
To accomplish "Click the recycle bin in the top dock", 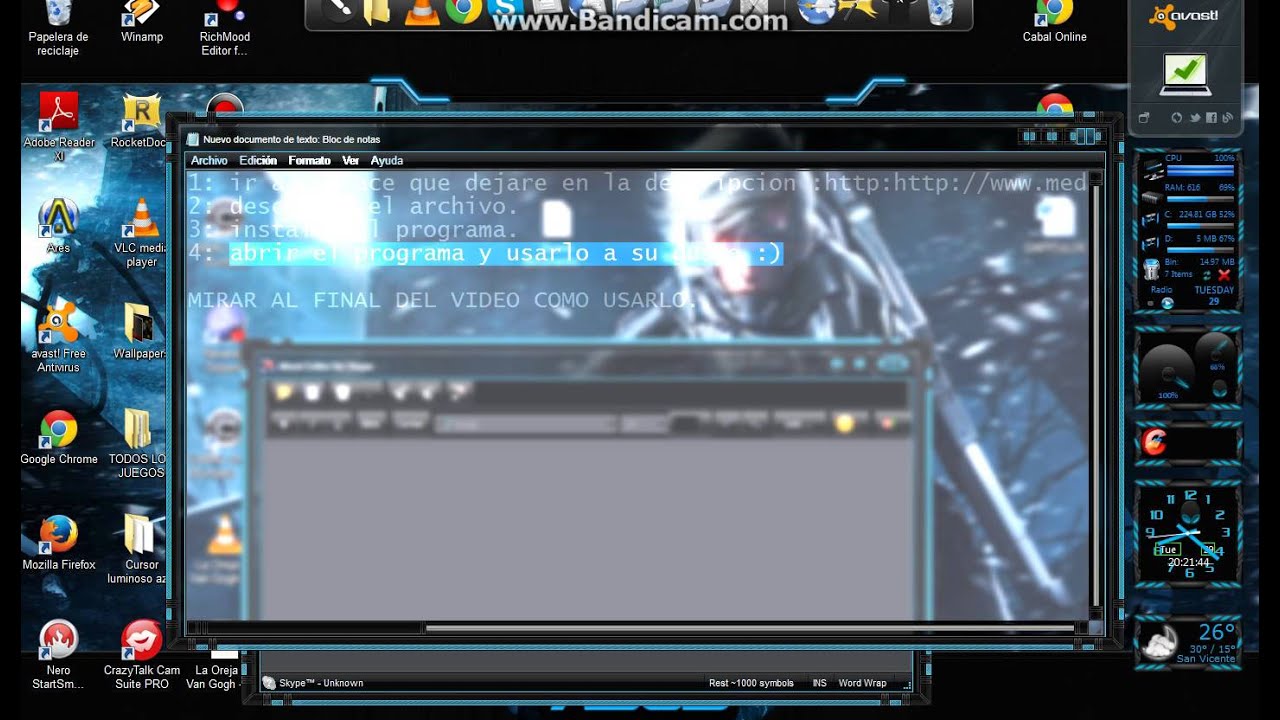I will [x=940, y=11].
